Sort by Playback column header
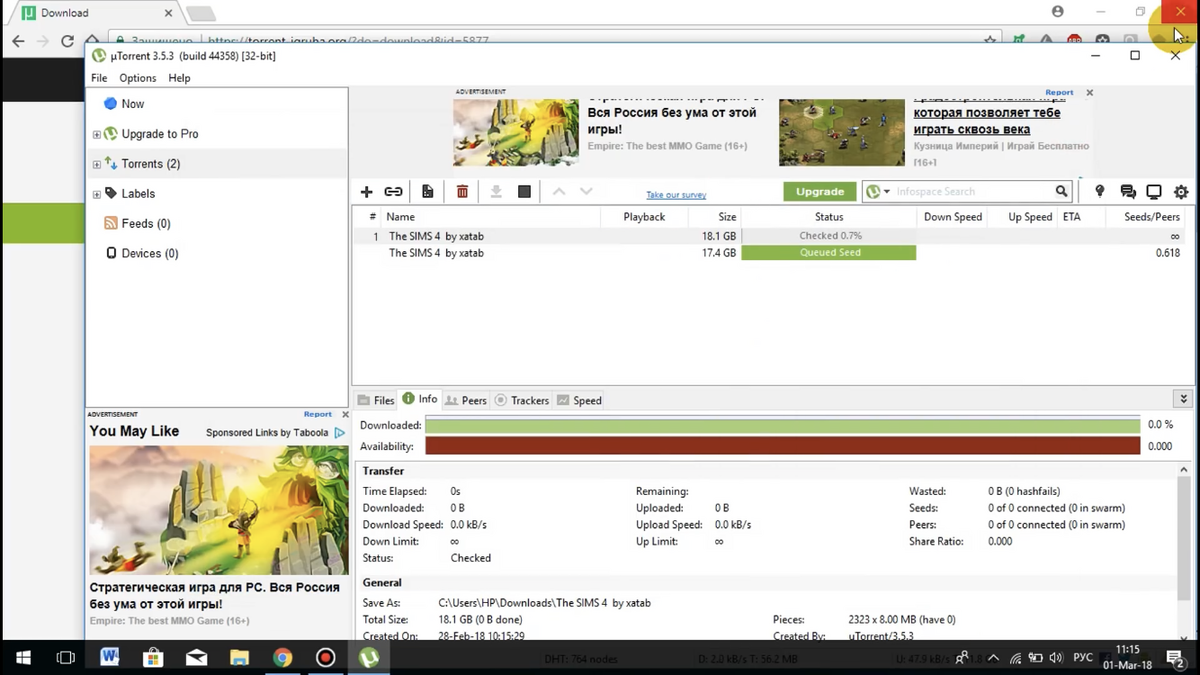The height and width of the screenshot is (675, 1200). tap(644, 217)
